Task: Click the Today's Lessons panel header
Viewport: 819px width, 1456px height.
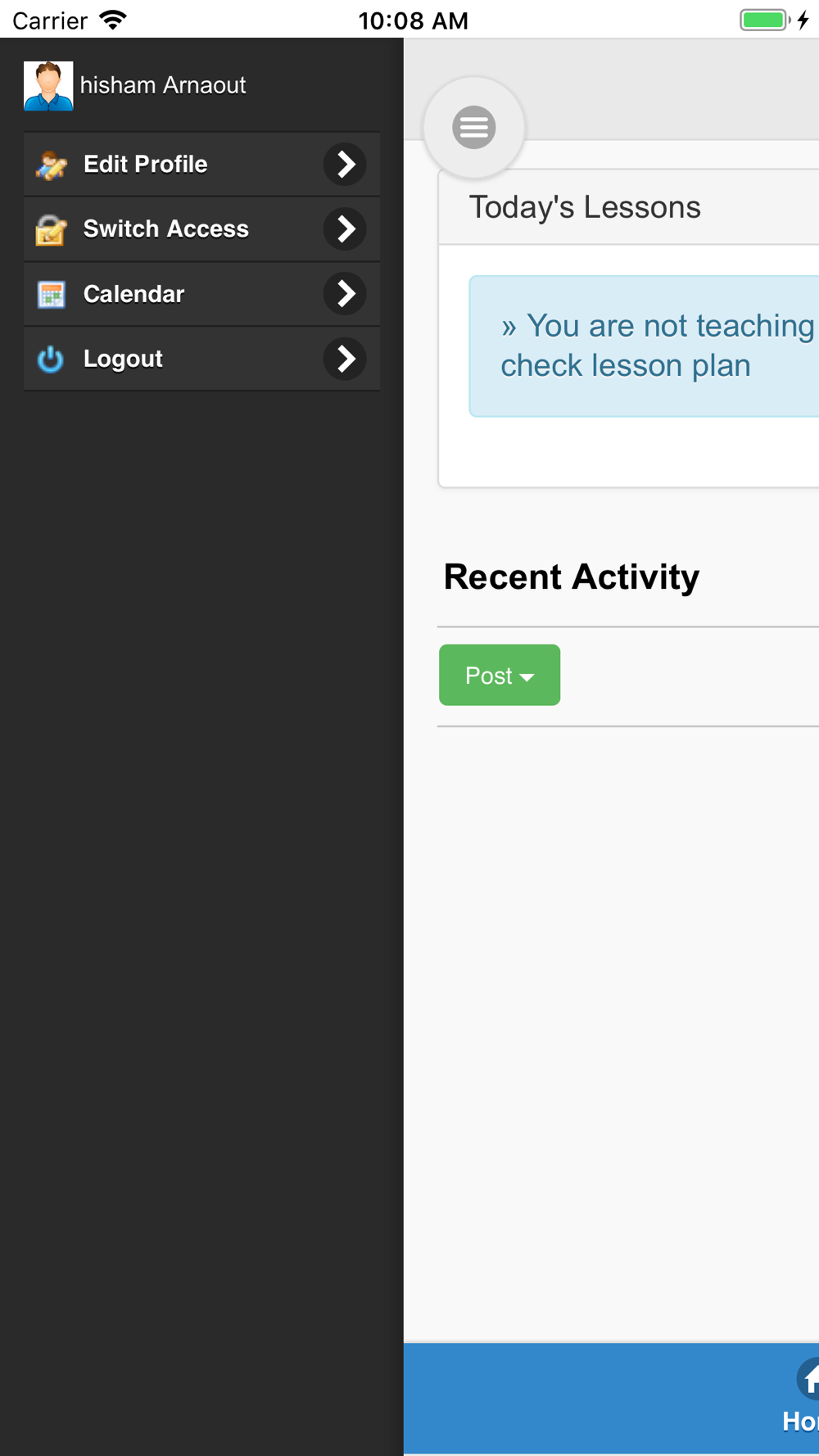Action: coord(629,207)
